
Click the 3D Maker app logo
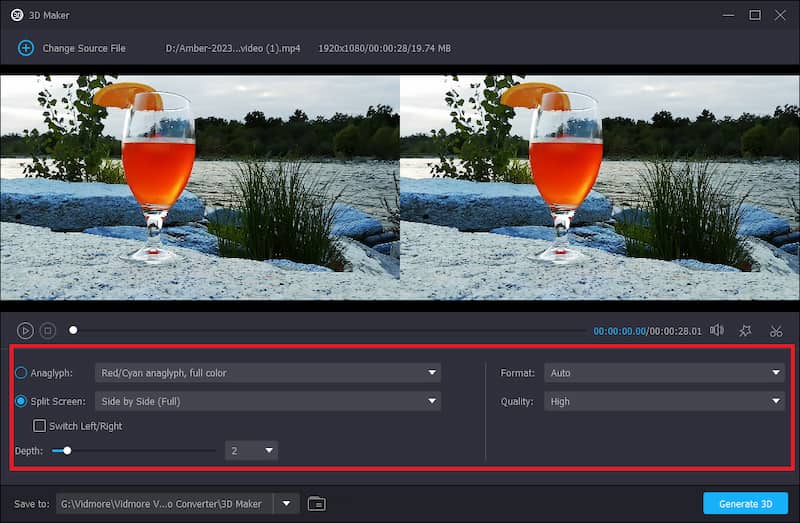coord(17,15)
